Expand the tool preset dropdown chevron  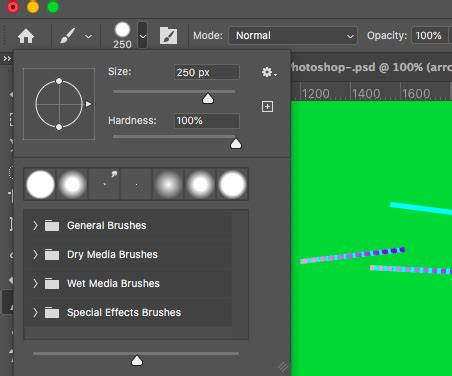(x=88, y=36)
